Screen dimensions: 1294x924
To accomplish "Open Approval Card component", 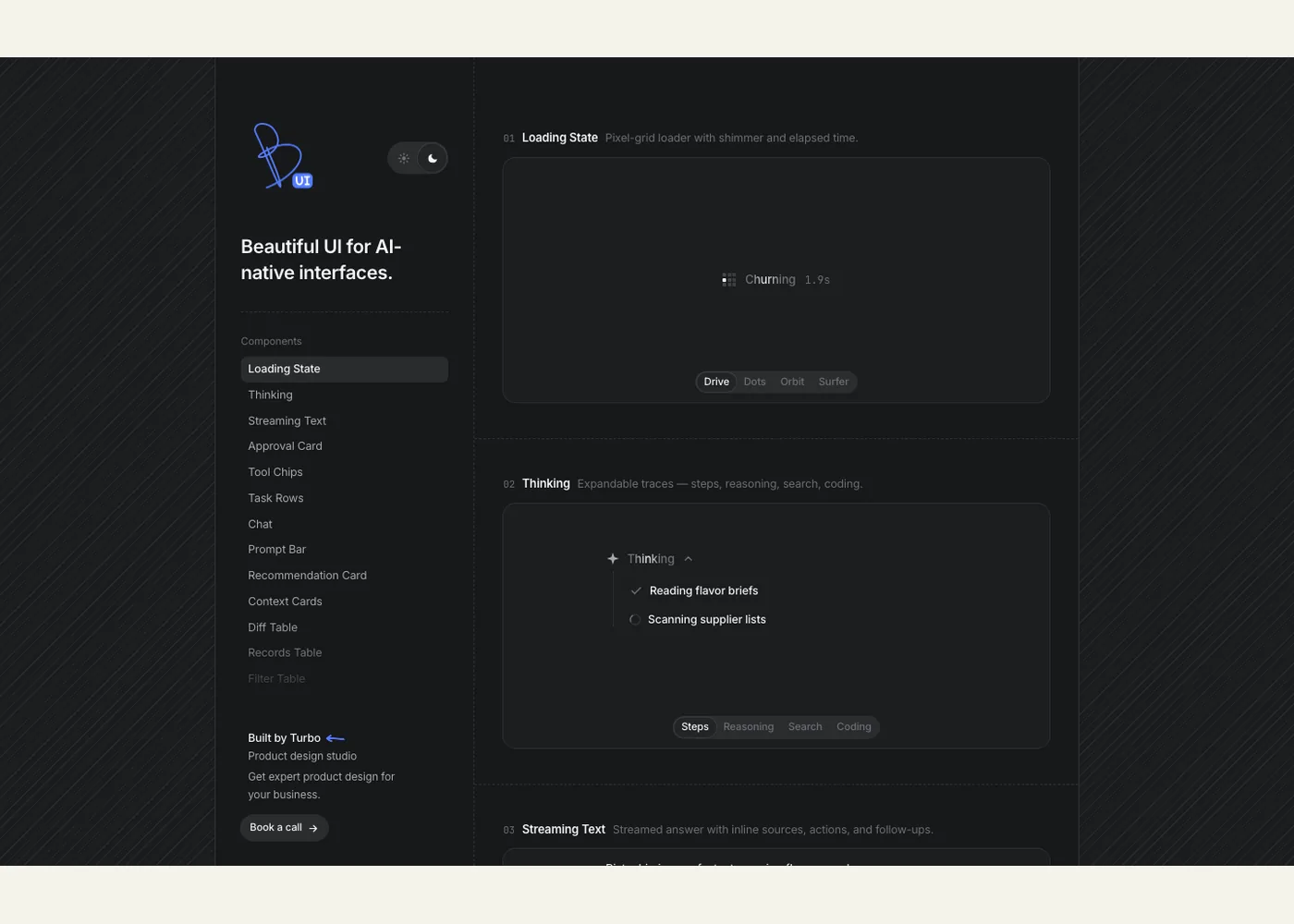I will (345, 446).
